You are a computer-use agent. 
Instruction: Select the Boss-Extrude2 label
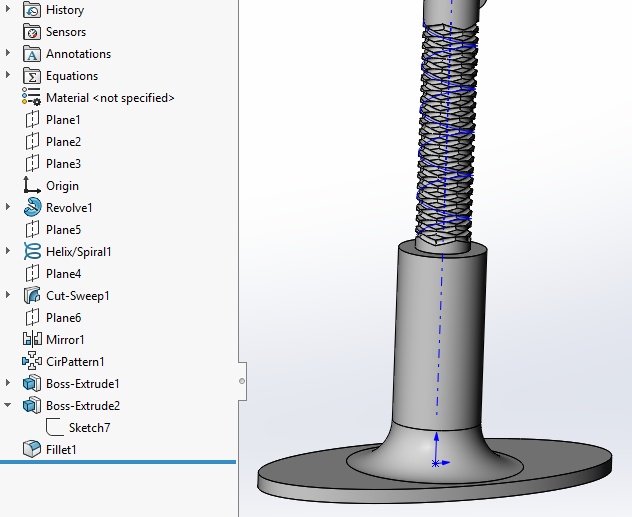(83, 405)
